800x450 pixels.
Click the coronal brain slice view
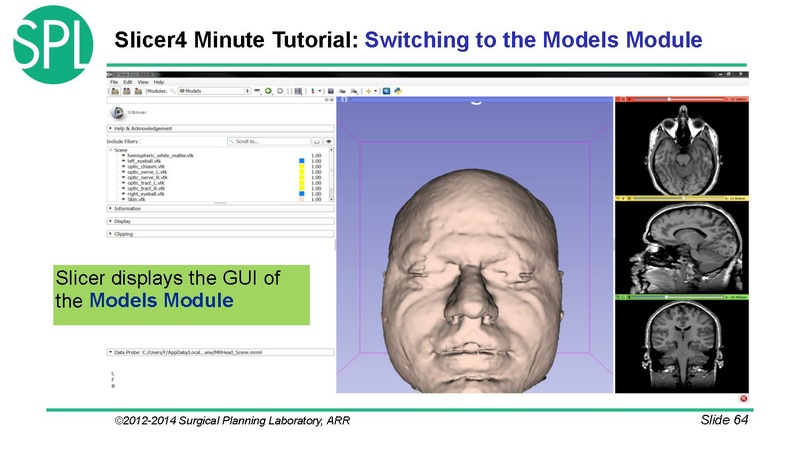coord(682,346)
